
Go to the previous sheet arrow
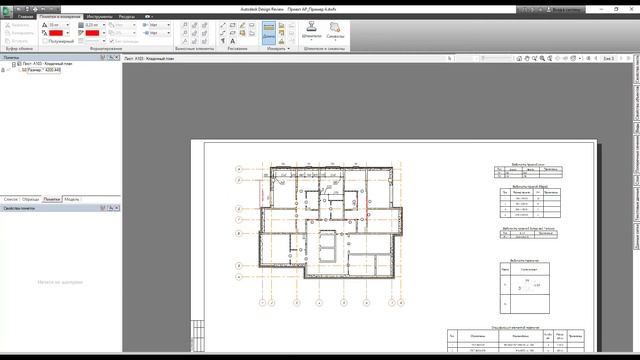[596, 58]
